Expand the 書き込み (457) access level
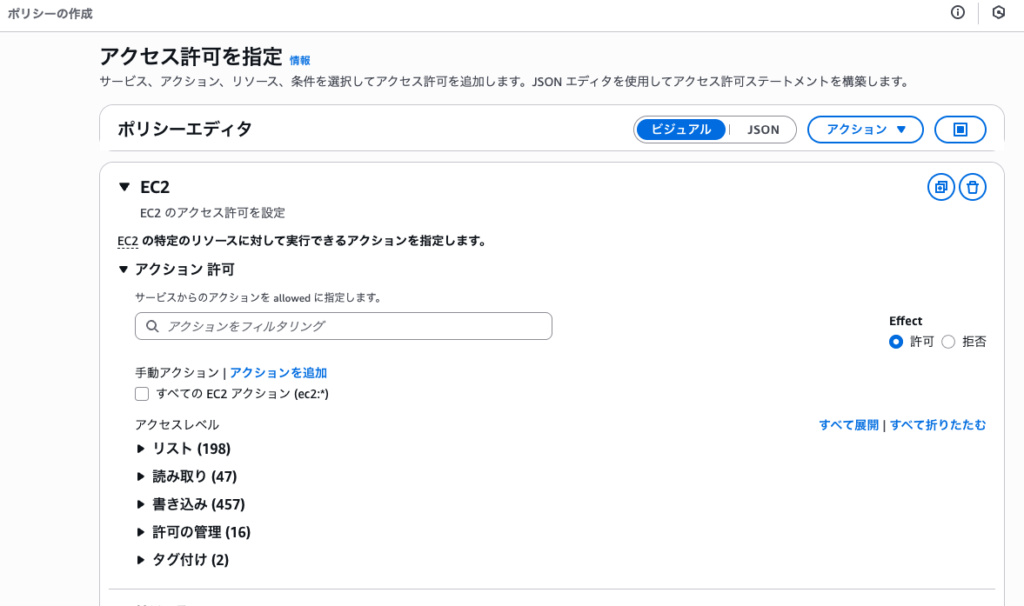The width and height of the screenshot is (1024, 606). click(141, 505)
